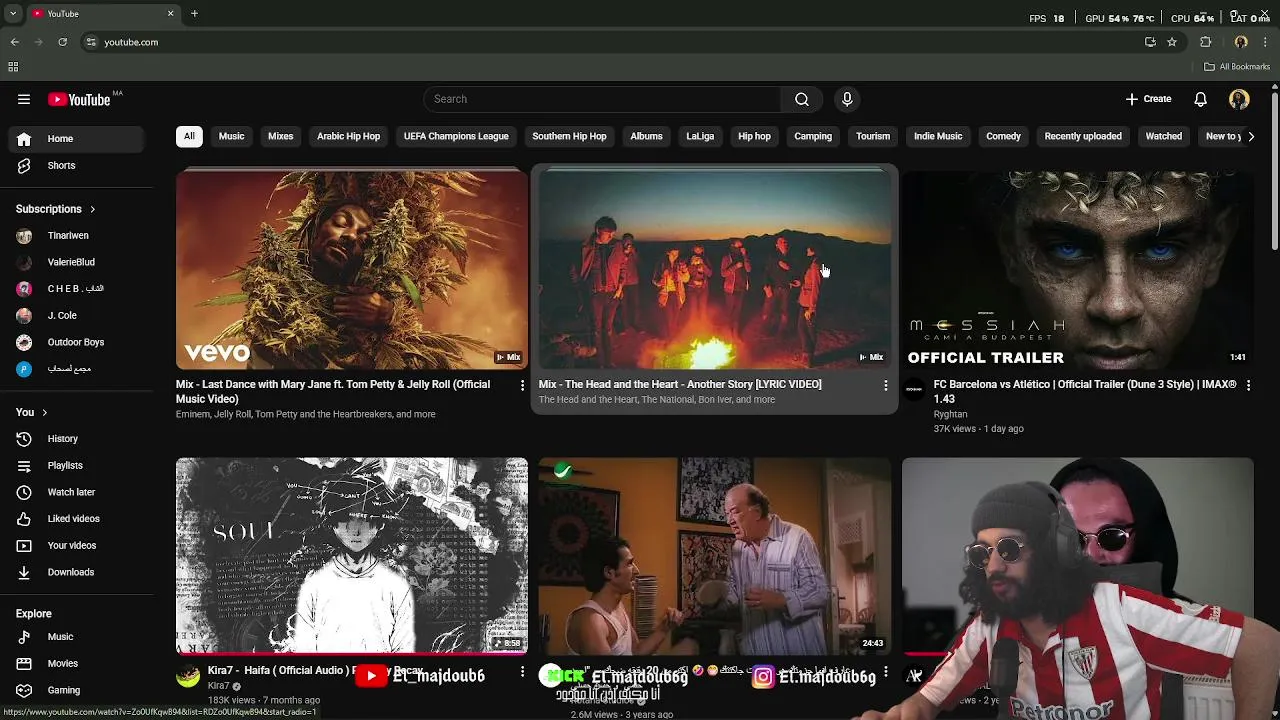View site information icon in address bar
This screenshot has height=720, width=1280.
(91, 42)
